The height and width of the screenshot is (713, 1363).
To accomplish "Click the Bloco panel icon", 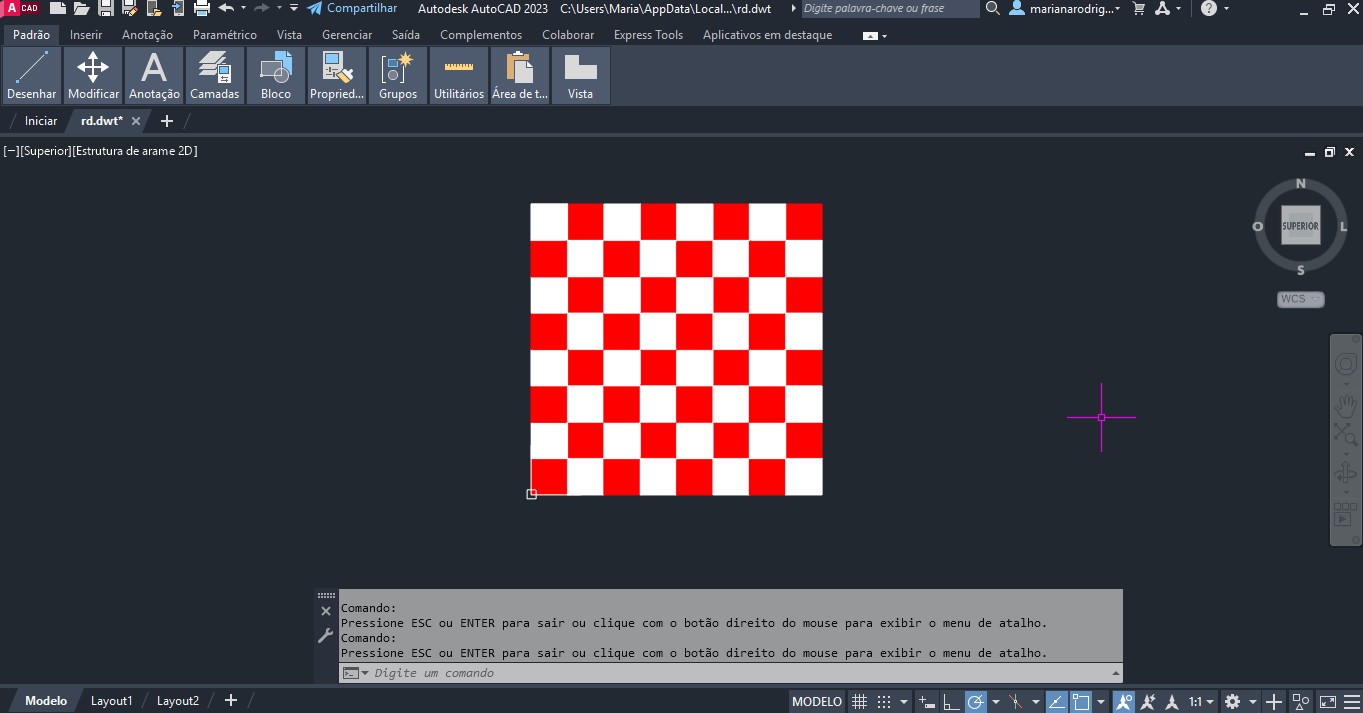I will [x=275, y=76].
